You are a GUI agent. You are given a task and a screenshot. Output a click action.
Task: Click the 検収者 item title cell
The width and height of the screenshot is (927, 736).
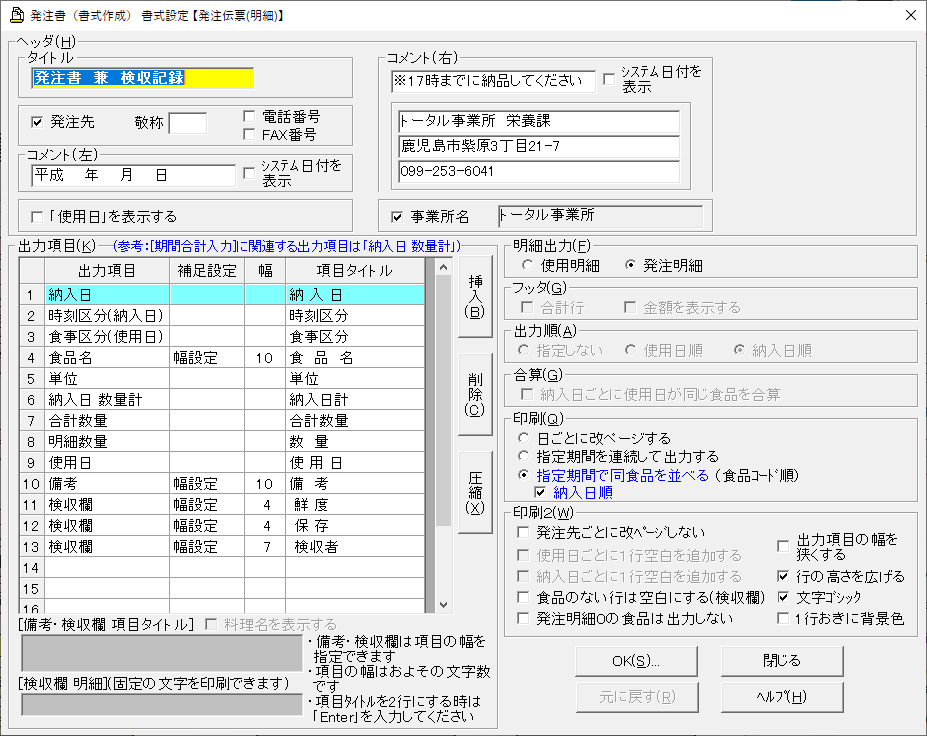click(355, 547)
